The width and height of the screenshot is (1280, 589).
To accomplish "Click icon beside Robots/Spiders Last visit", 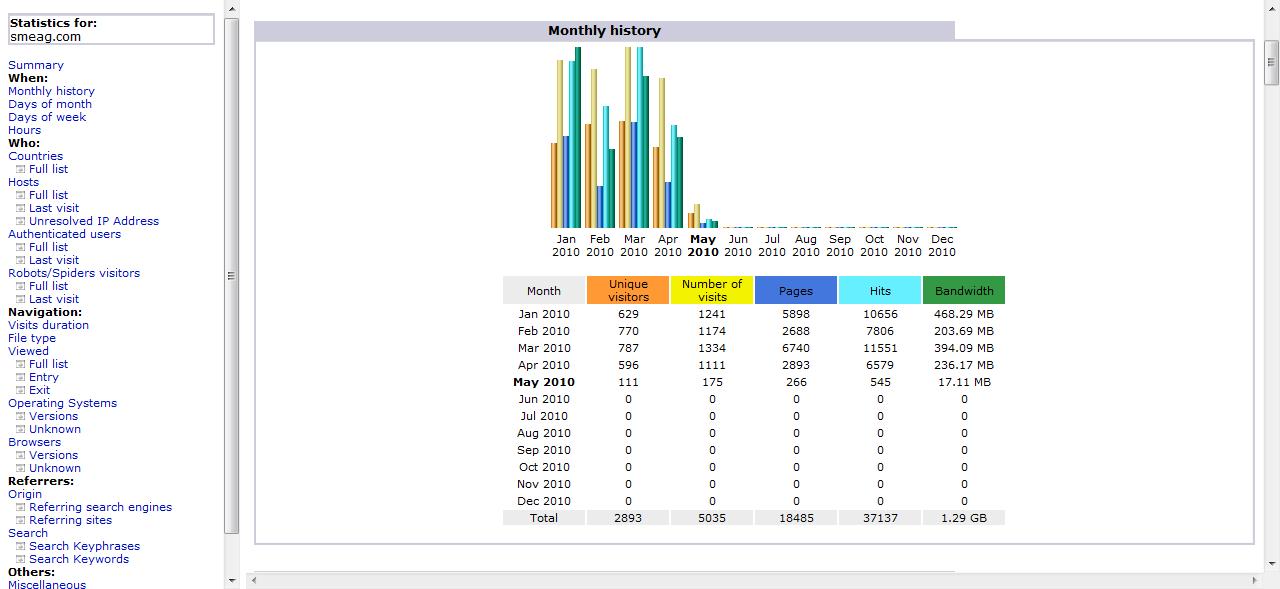I will coord(20,299).
